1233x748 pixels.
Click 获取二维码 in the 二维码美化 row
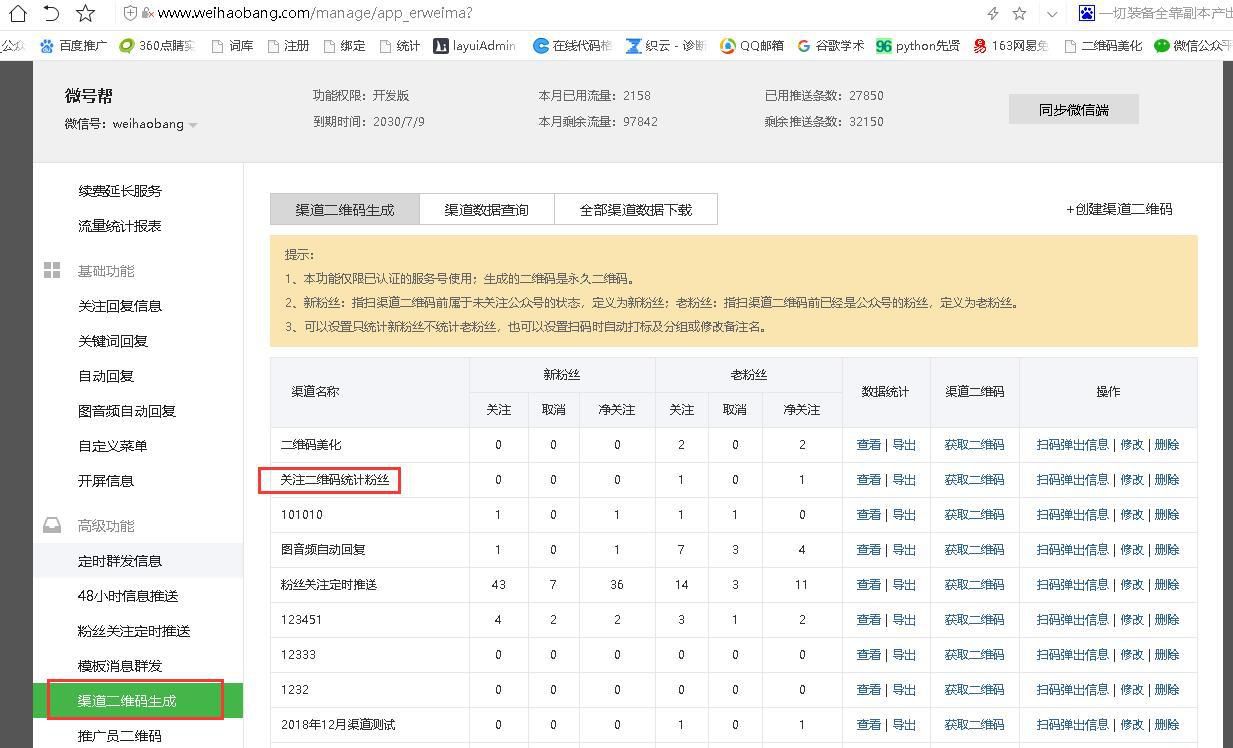[x=974, y=444]
